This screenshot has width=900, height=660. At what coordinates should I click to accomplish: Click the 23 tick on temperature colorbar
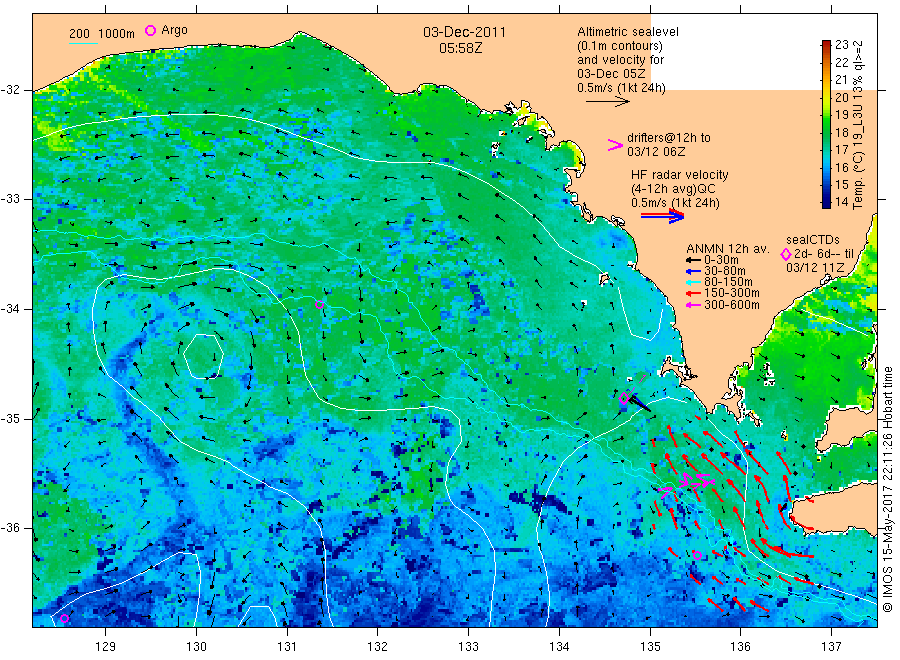[841, 45]
